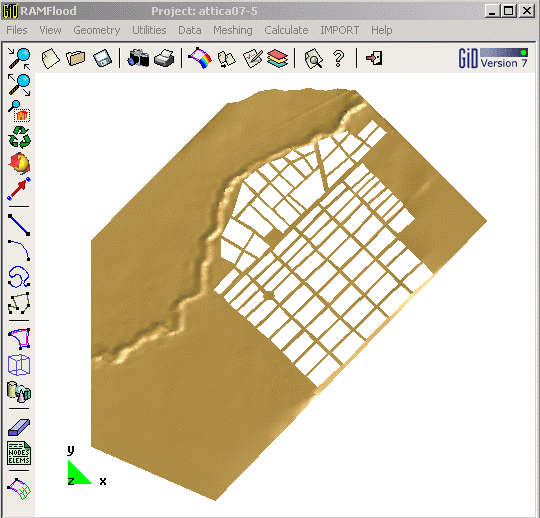540x518 pixels.
Task: Click the save floppy disk icon
Action: [x=102, y=58]
